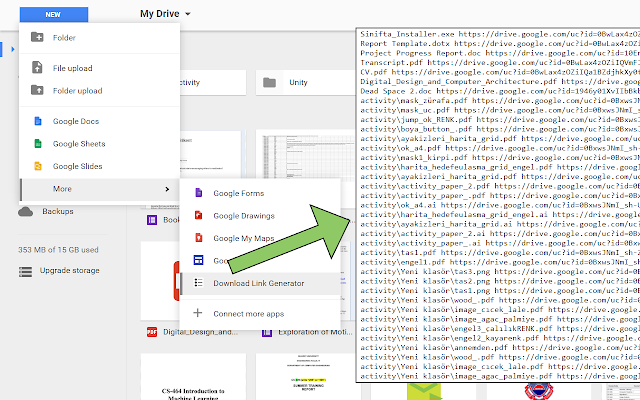
Task: Click the Google Drawings icon
Action: click(x=198, y=215)
